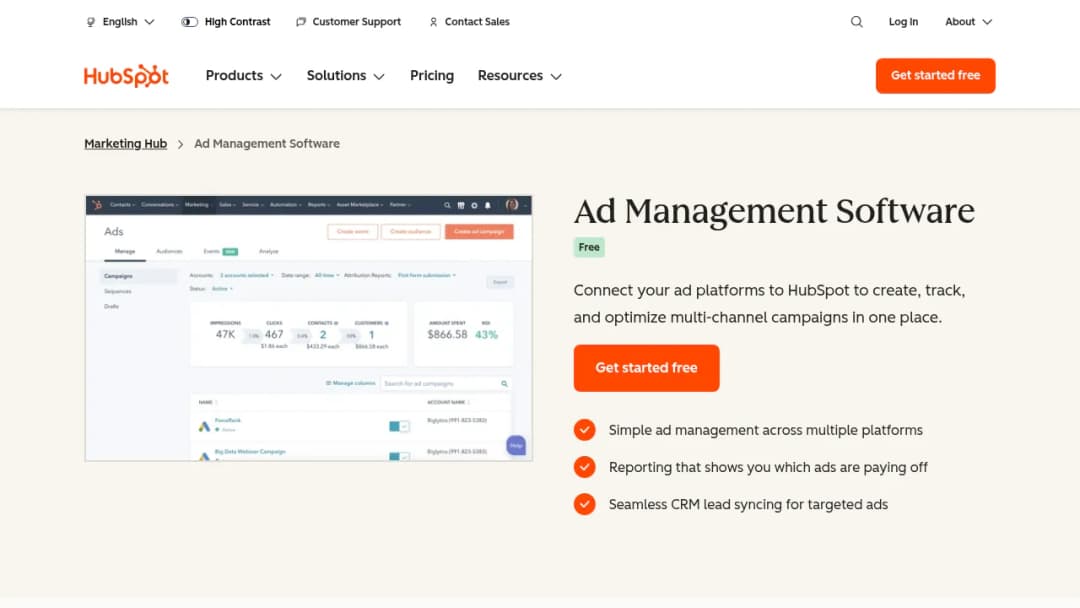Screen dimensions: 1080x608
Task: Expand the About dropdown
Action: pos(968,22)
